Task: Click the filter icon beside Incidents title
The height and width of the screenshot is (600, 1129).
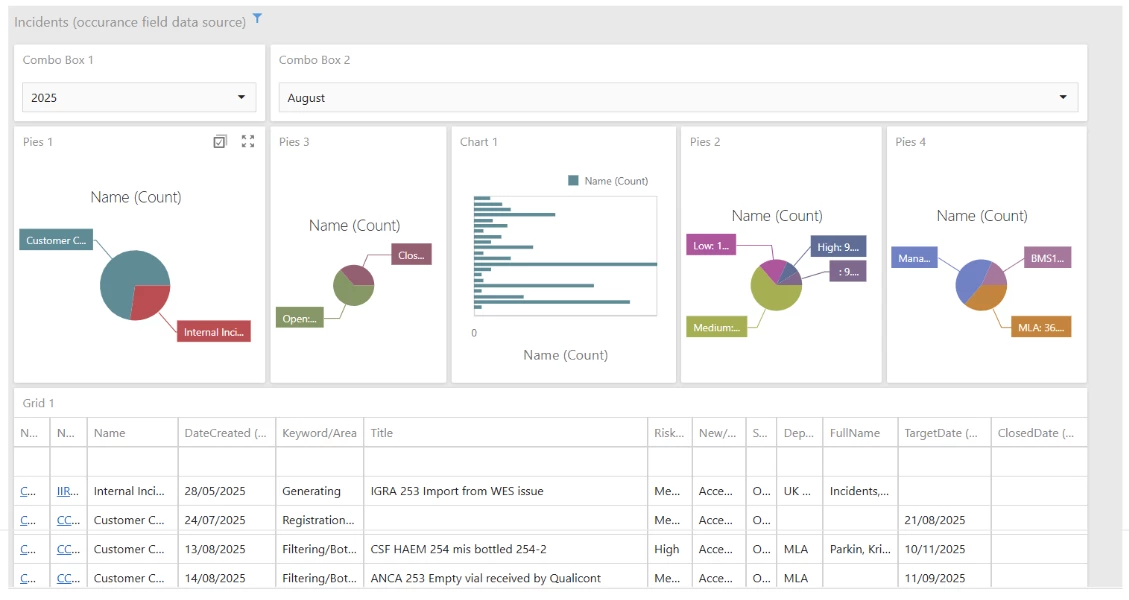Action: [x=257, y=18]
